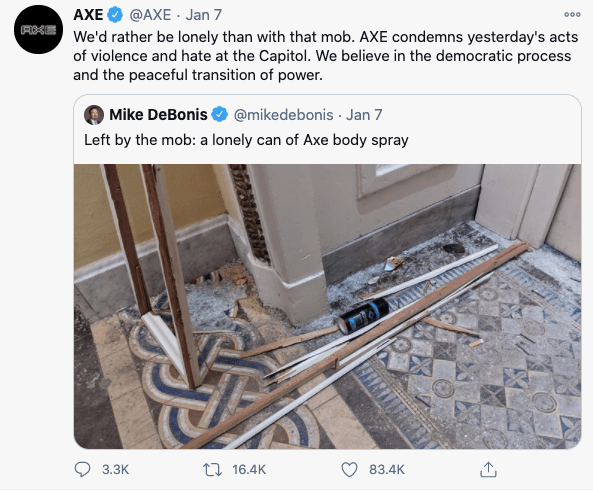Viewport: 593px width, 491px height.
Task: Open the tweet's three-dot more menu
Action: (572, 14)
